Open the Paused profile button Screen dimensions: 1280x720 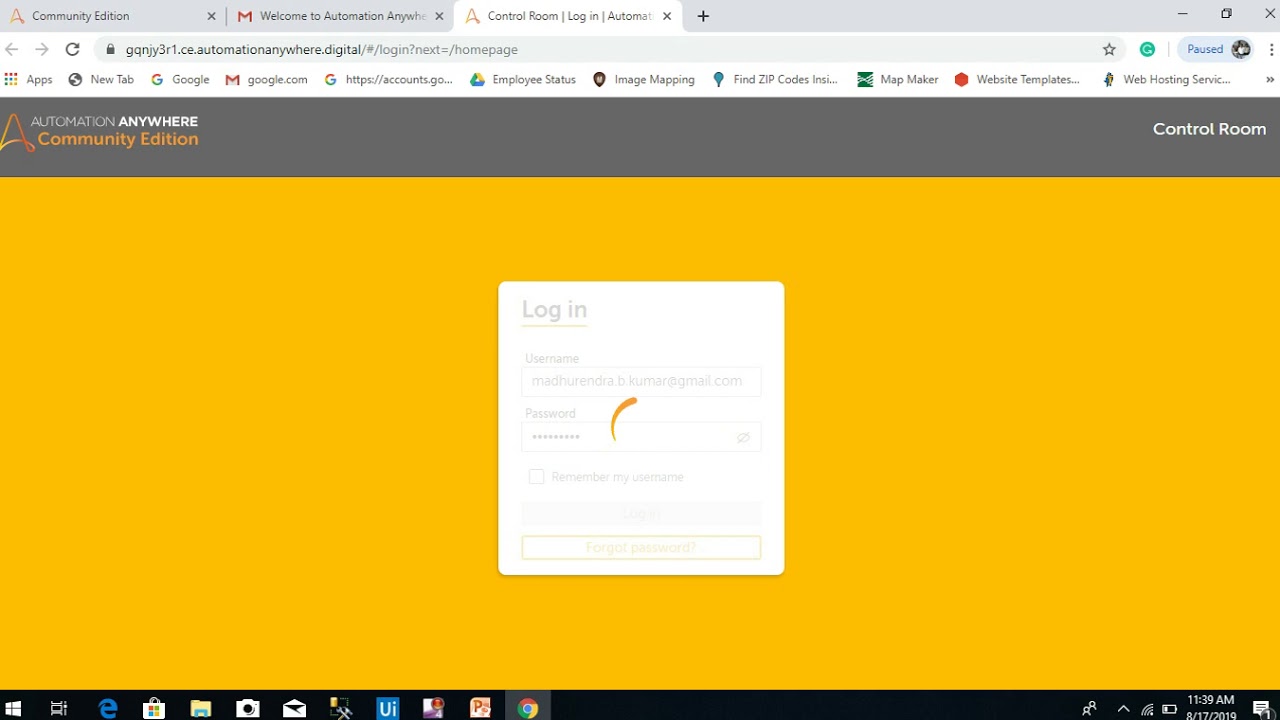pyautogui.click(x=1216, y=49)
